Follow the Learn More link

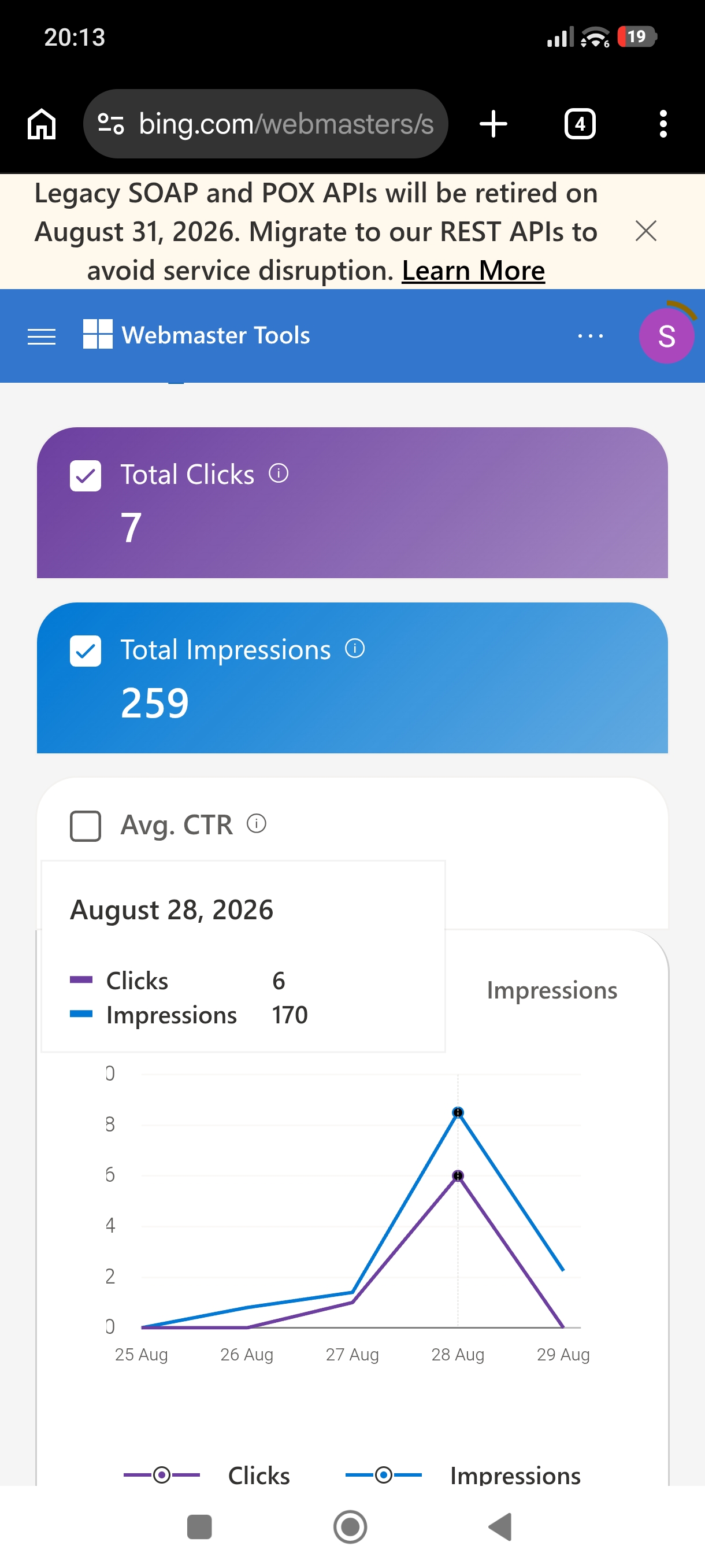(x=473, y=270)
